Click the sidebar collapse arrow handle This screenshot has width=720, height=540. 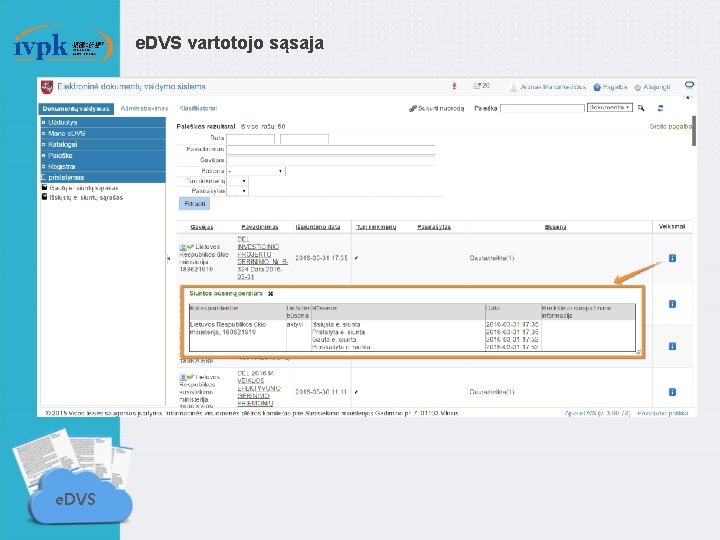pos(169,259)
